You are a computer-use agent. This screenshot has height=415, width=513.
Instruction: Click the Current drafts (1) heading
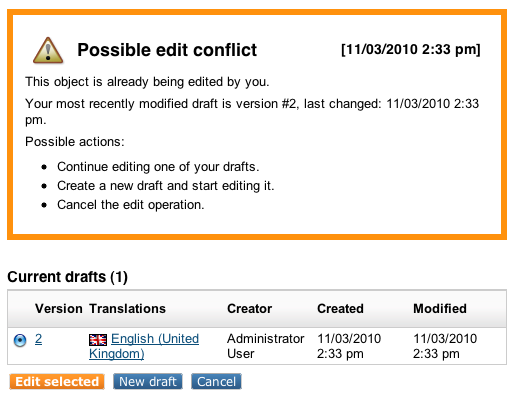(68, 277)
